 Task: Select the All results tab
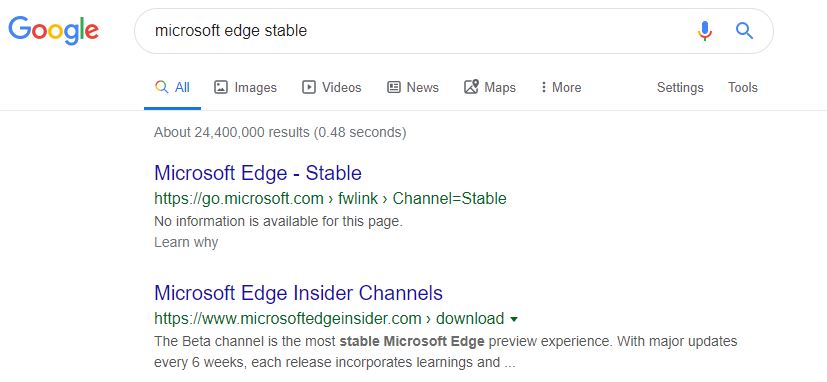172,87
